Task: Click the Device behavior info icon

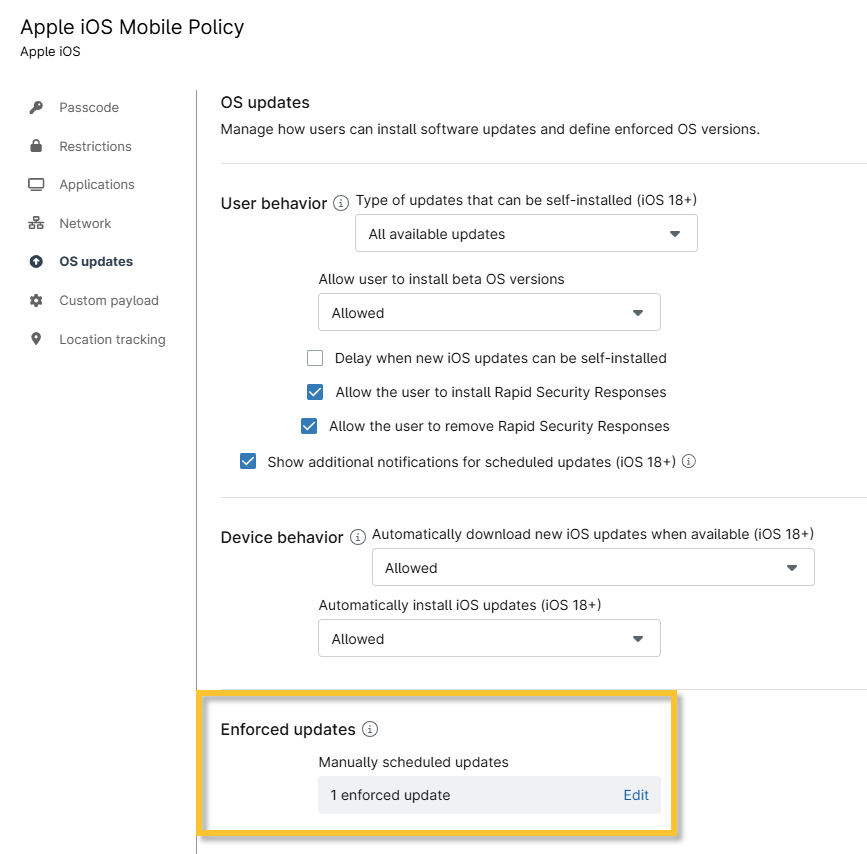Action: (357, 537)
